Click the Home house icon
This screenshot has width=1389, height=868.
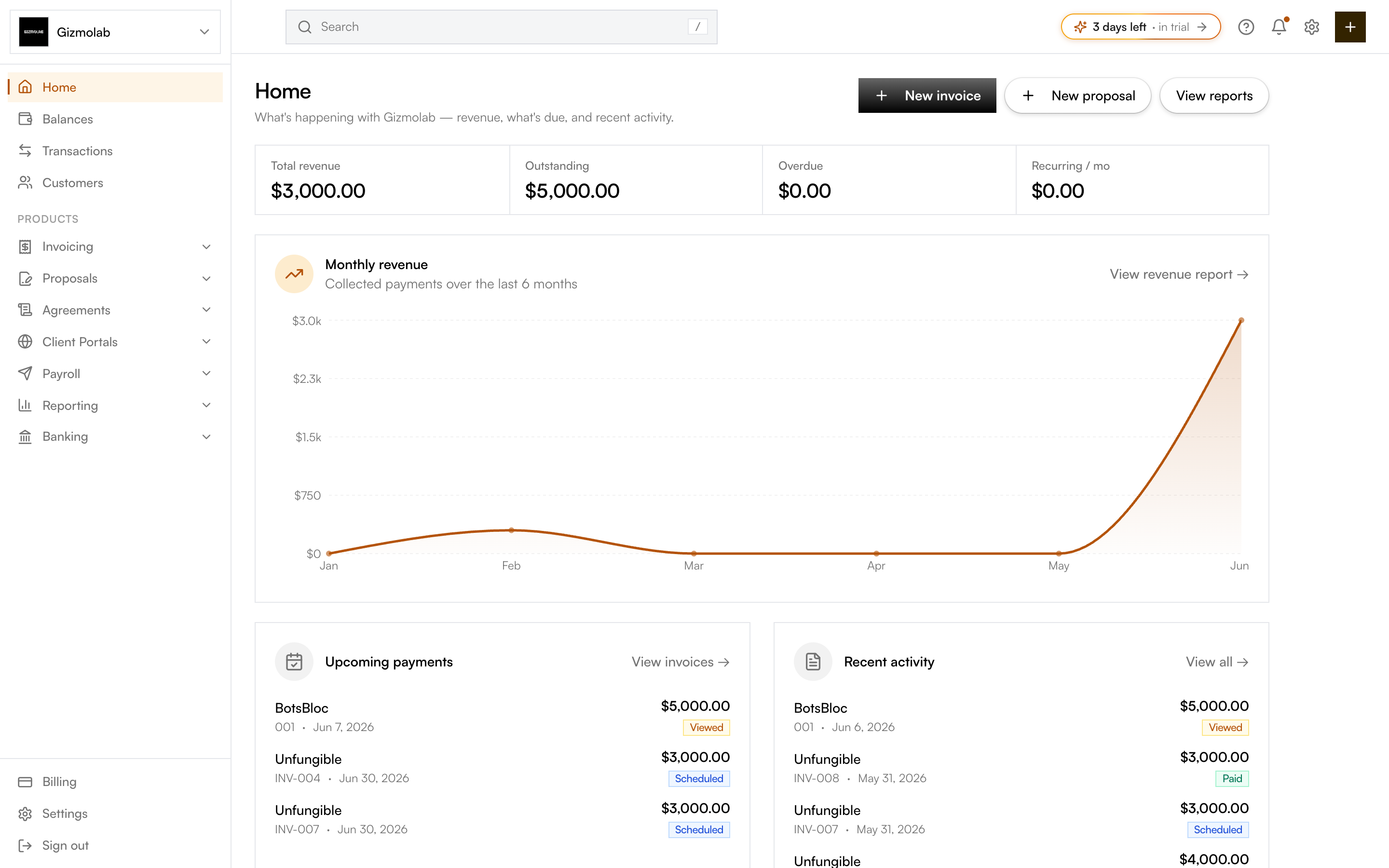[25, 87]
